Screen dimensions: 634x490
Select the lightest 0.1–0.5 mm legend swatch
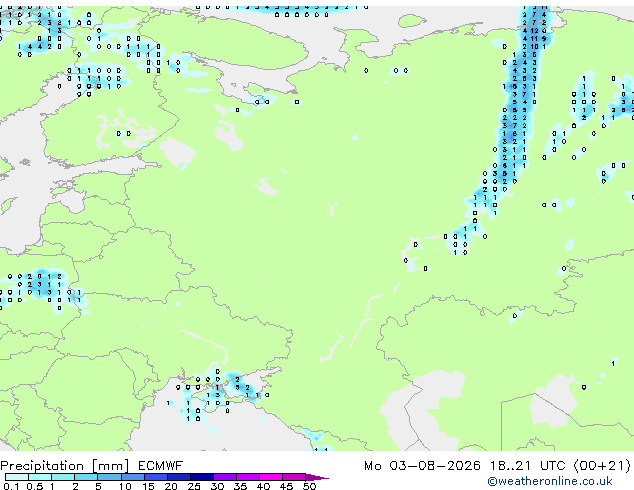17,477
